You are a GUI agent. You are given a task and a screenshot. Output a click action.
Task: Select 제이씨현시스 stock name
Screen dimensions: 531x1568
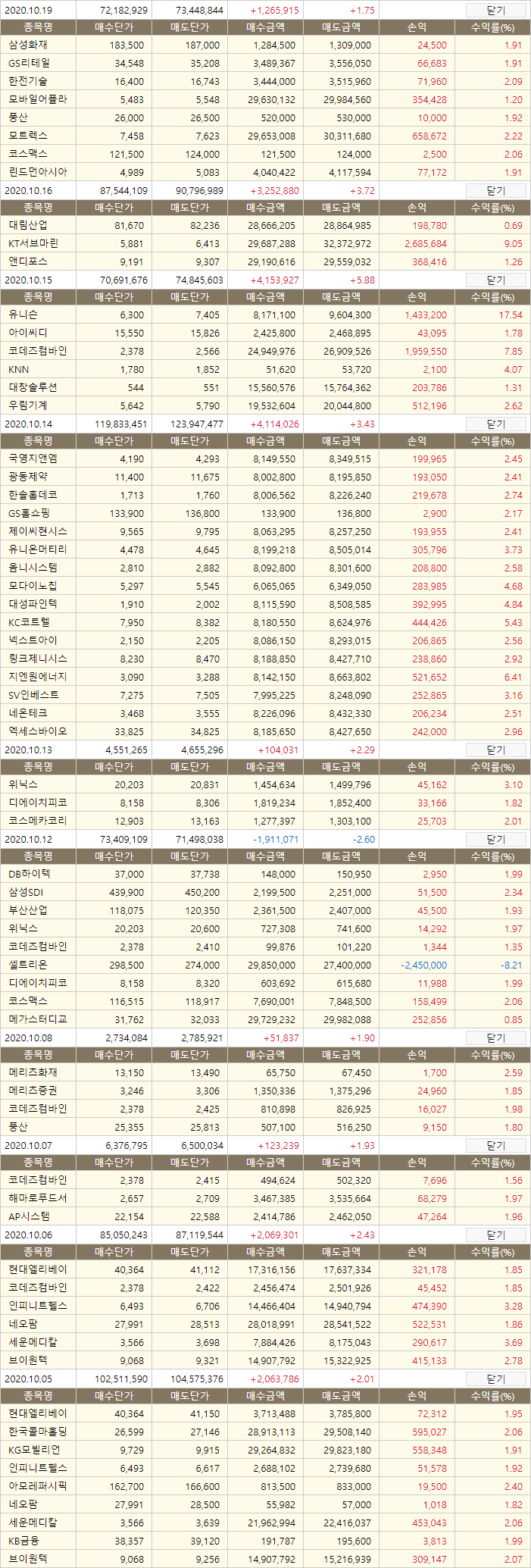[38, 531]
